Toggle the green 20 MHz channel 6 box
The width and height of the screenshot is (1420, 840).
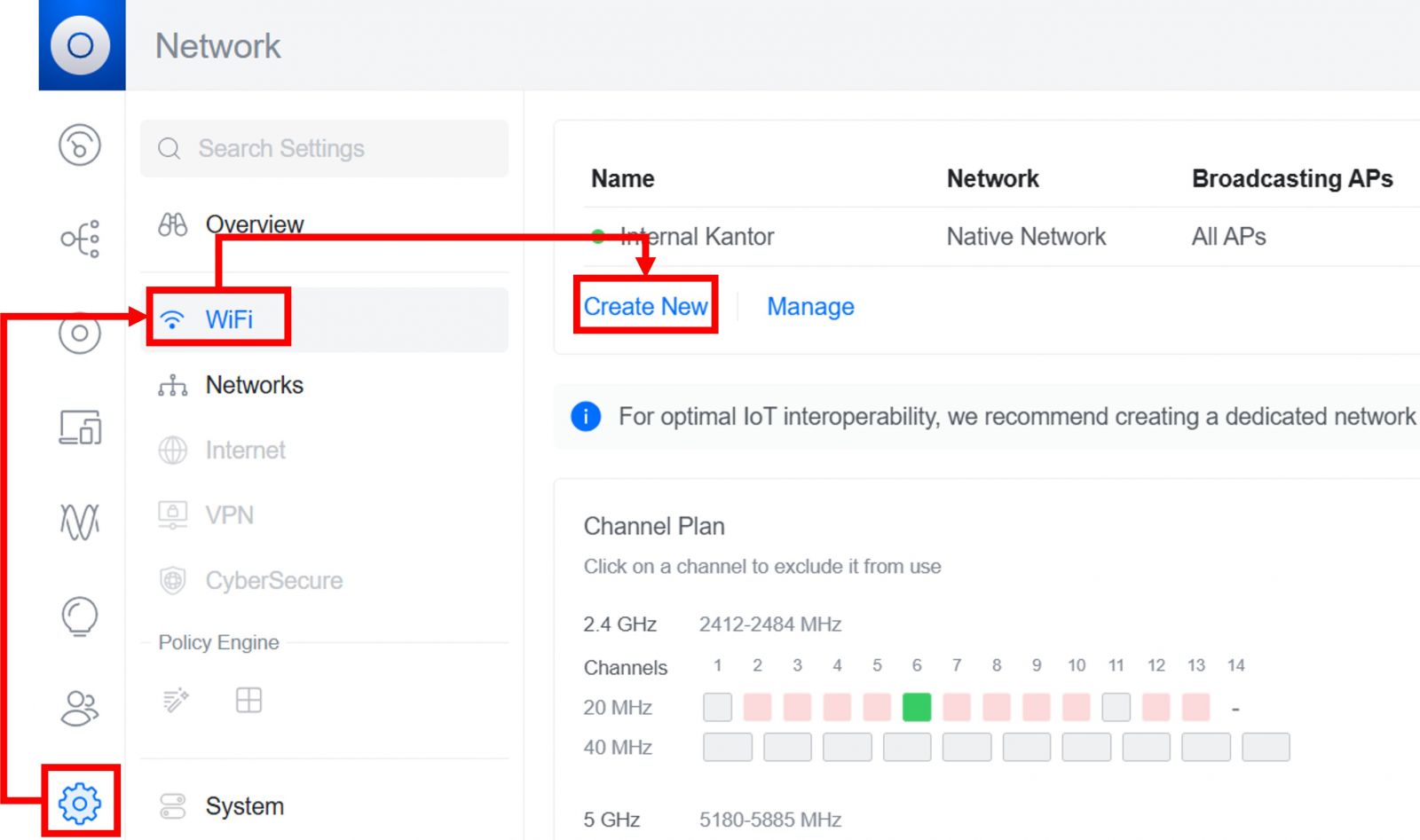[916, 707]
